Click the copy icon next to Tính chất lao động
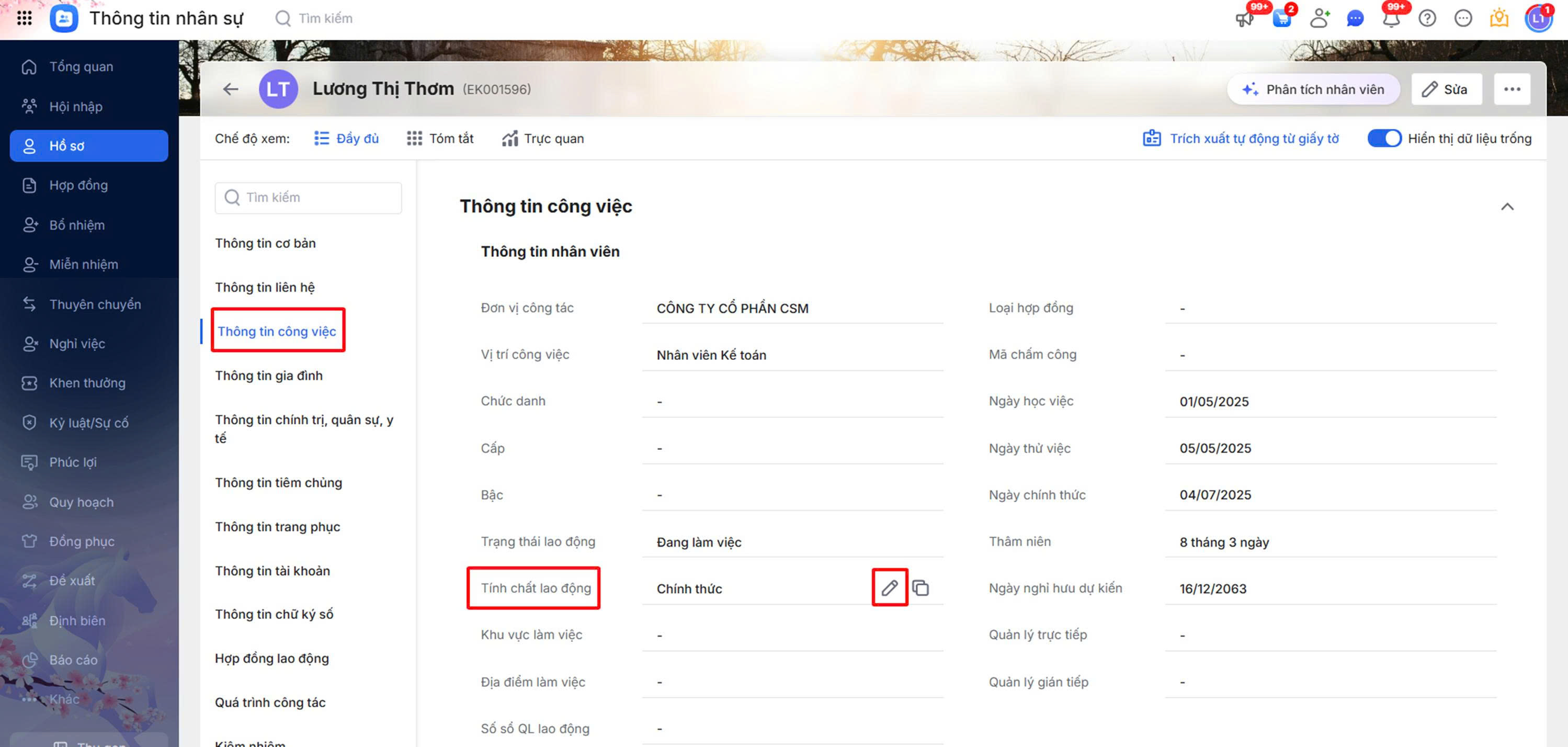This screenshot has width=1568, height=747. (921, 587)
